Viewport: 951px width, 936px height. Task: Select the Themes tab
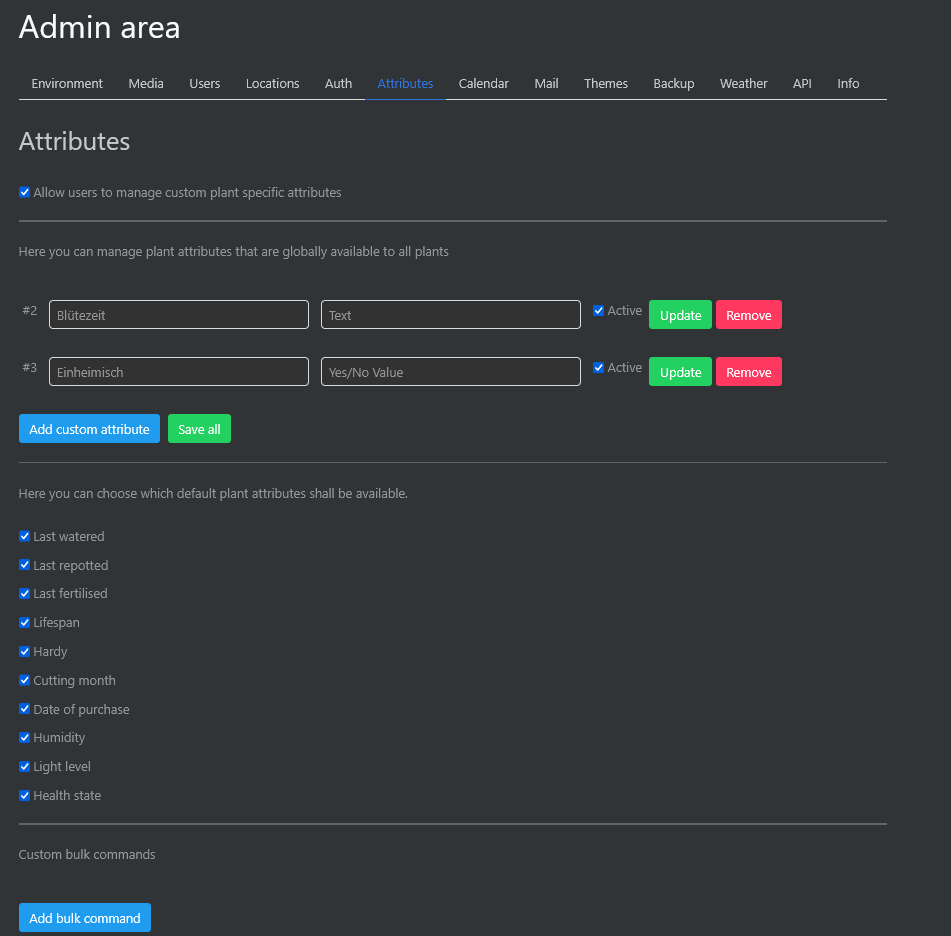coord(606,84)
